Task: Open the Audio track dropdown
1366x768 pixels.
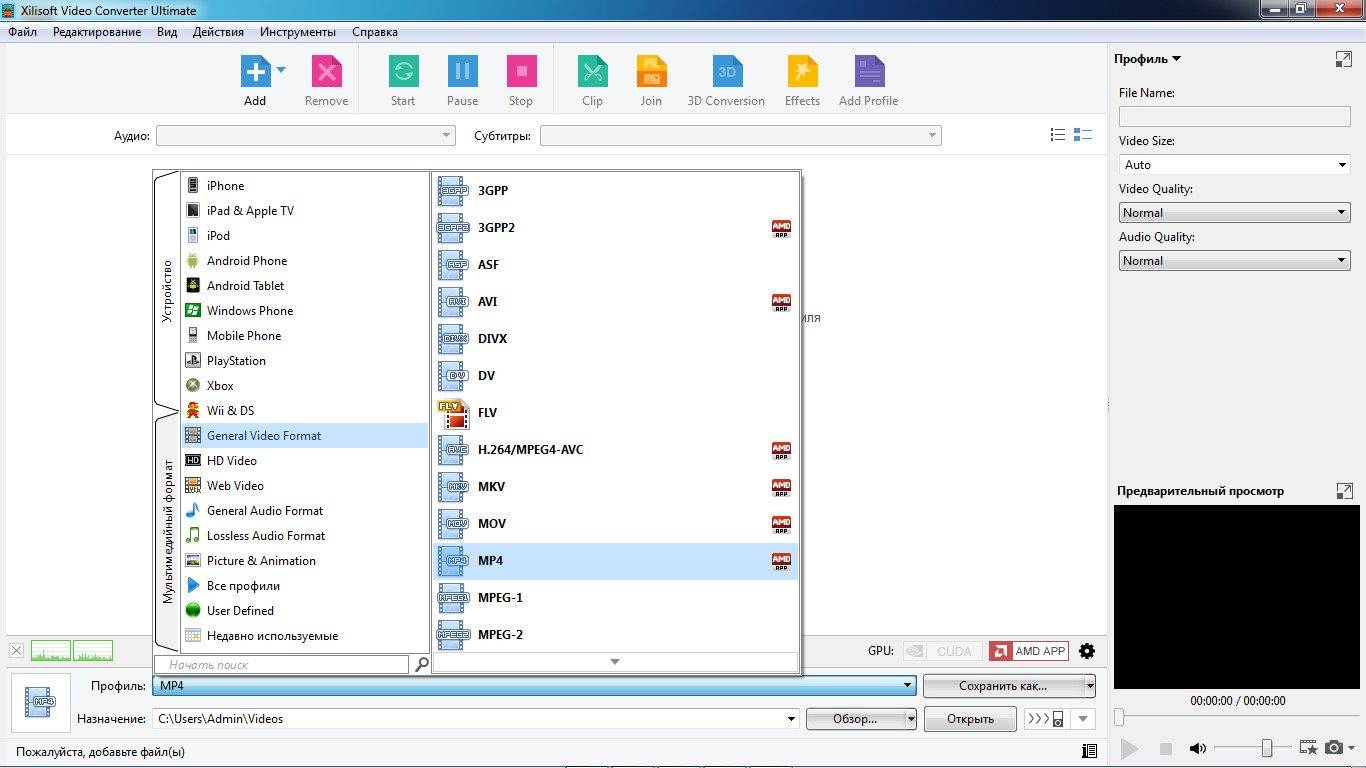Action: [x=305, y=135]
